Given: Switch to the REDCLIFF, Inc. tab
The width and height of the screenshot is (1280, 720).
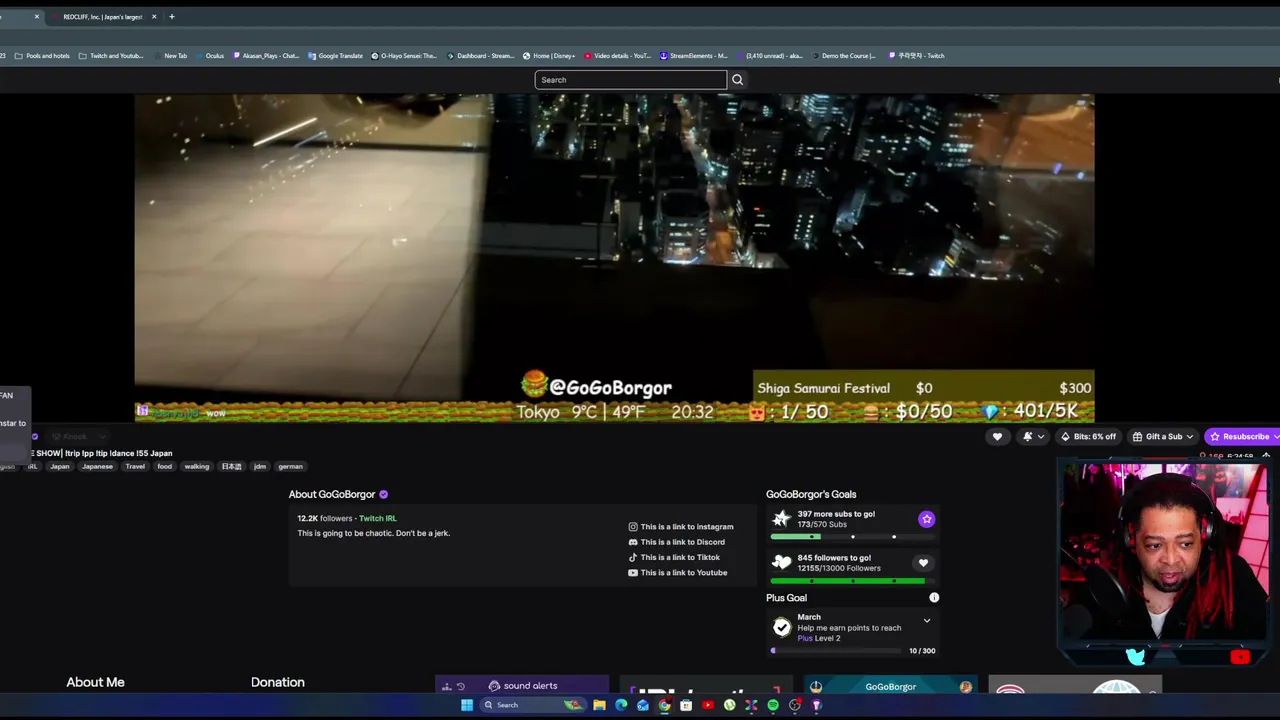Looking at the screenshot, I should click(102, 17).
